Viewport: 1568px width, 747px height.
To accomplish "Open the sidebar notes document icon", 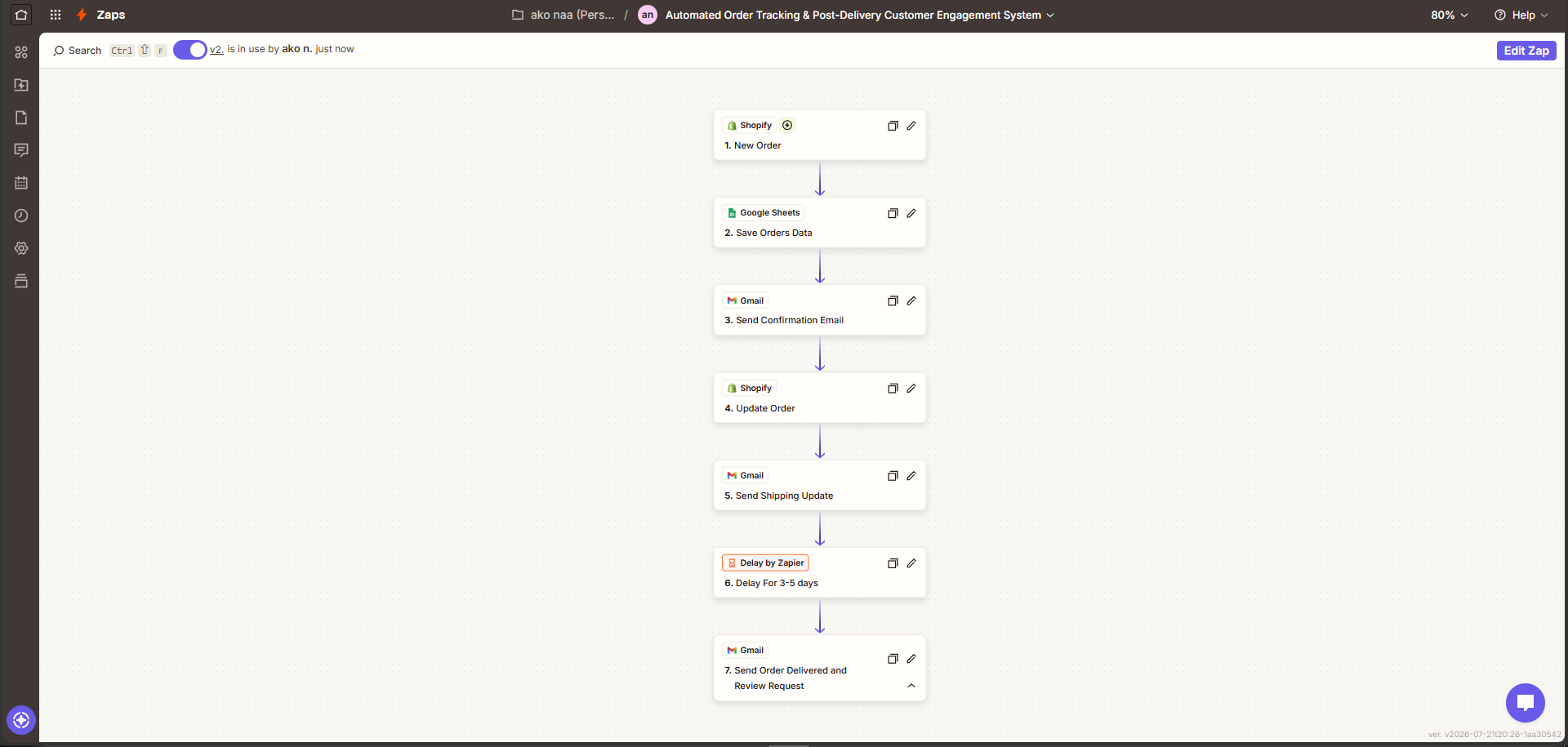I will [21, 118].
